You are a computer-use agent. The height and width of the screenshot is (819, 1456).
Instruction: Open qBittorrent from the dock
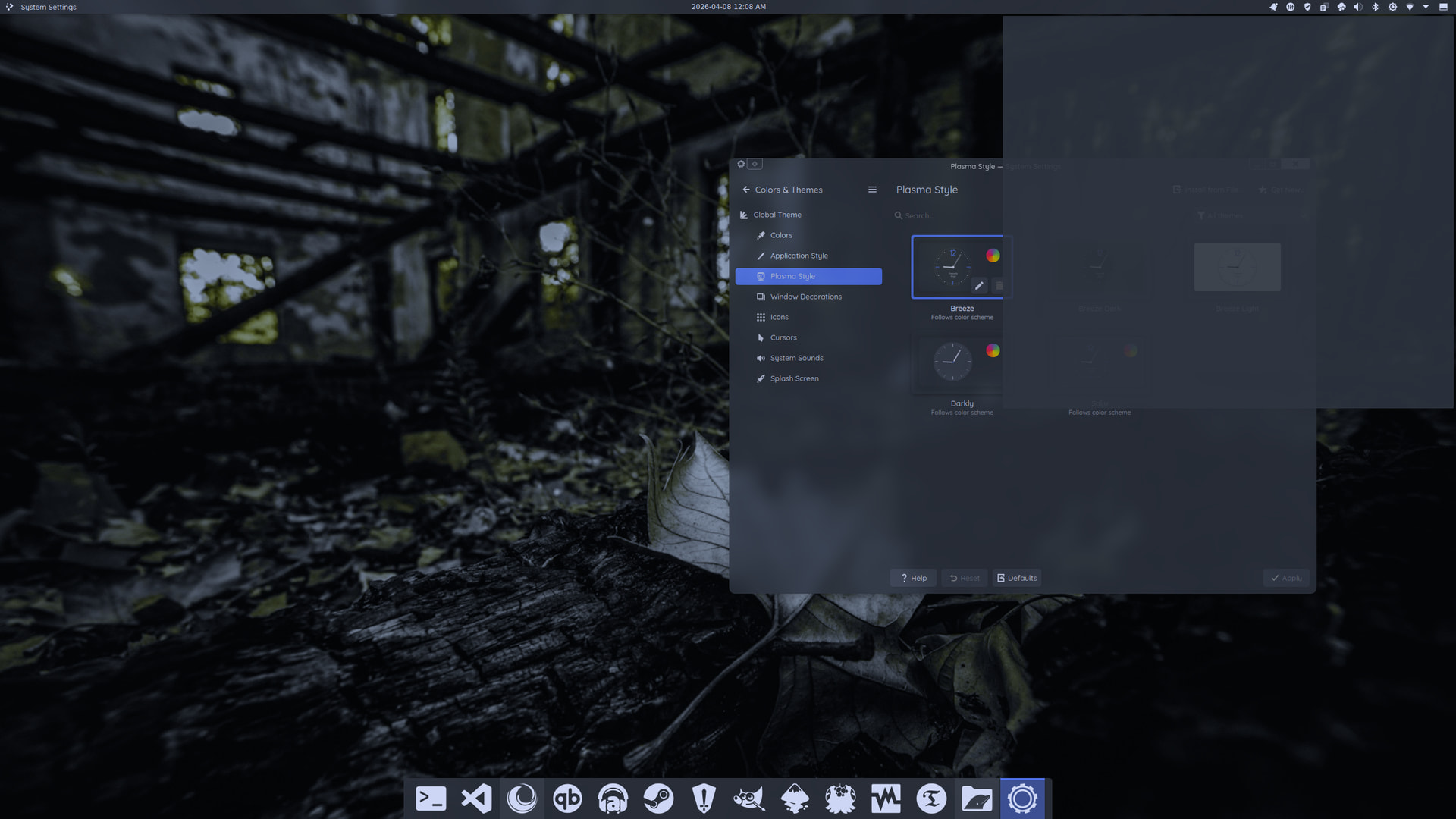click(567, 799)
